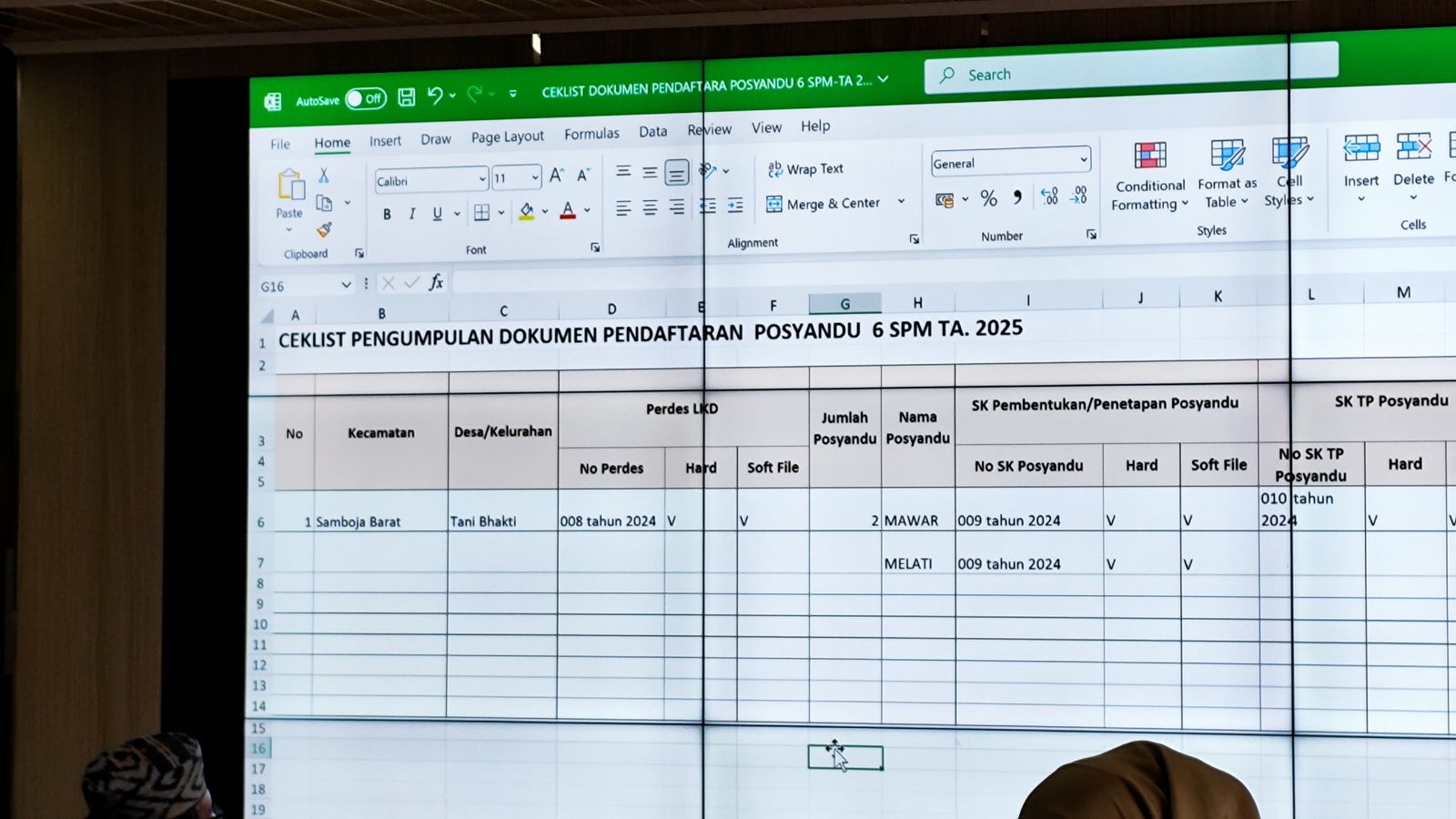Image resolution: width=1456 pixels, height=819 pixels.
Task: Click the Undo arrow icon
Action: coord(435,96)
